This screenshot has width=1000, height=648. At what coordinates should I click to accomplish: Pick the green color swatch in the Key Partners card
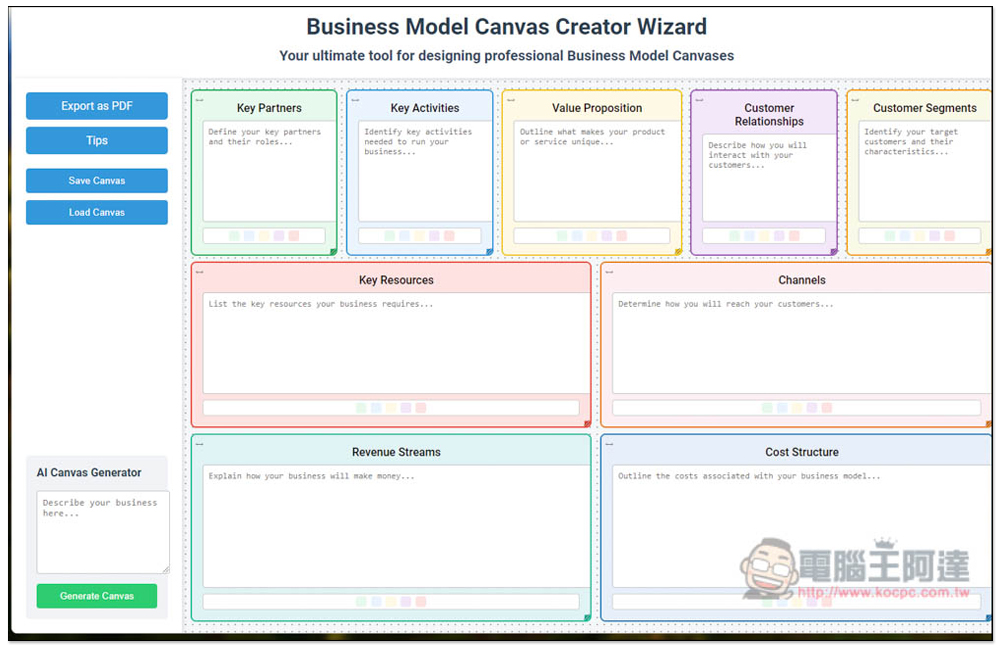click(x=234, y=236)
